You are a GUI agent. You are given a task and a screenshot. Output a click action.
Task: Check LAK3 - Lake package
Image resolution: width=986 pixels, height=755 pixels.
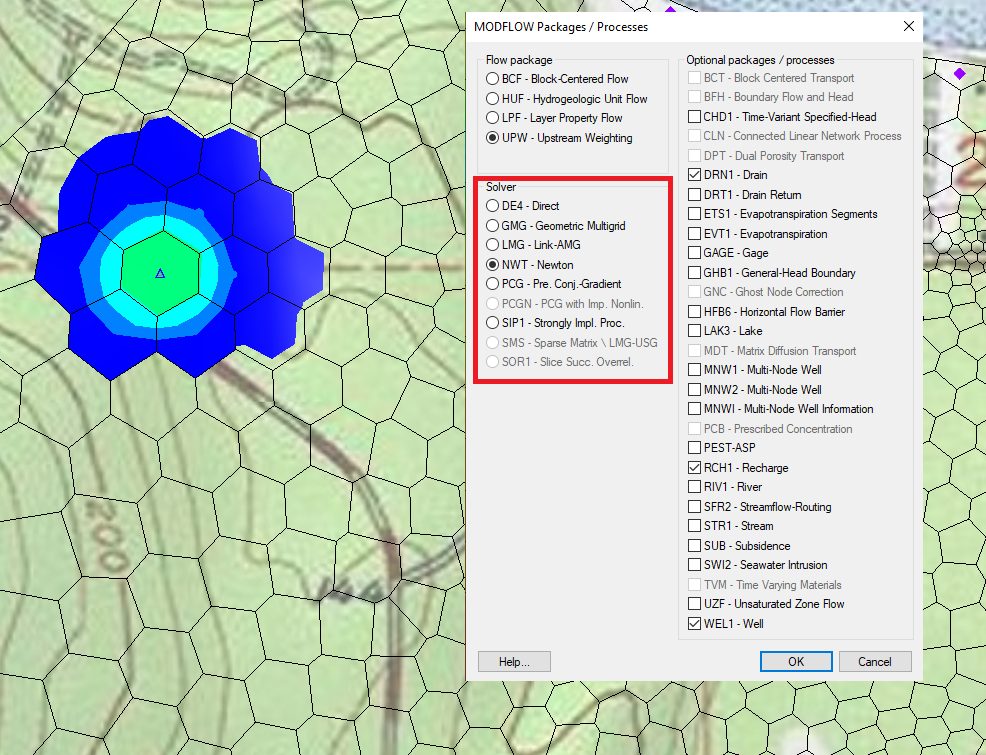(694, 330)
